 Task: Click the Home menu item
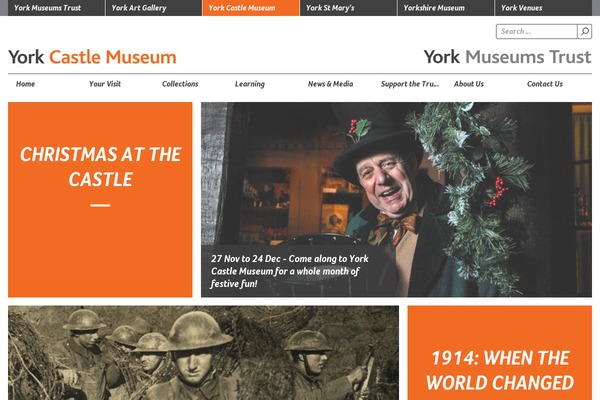pyautogui.click(x=25, y=84)
